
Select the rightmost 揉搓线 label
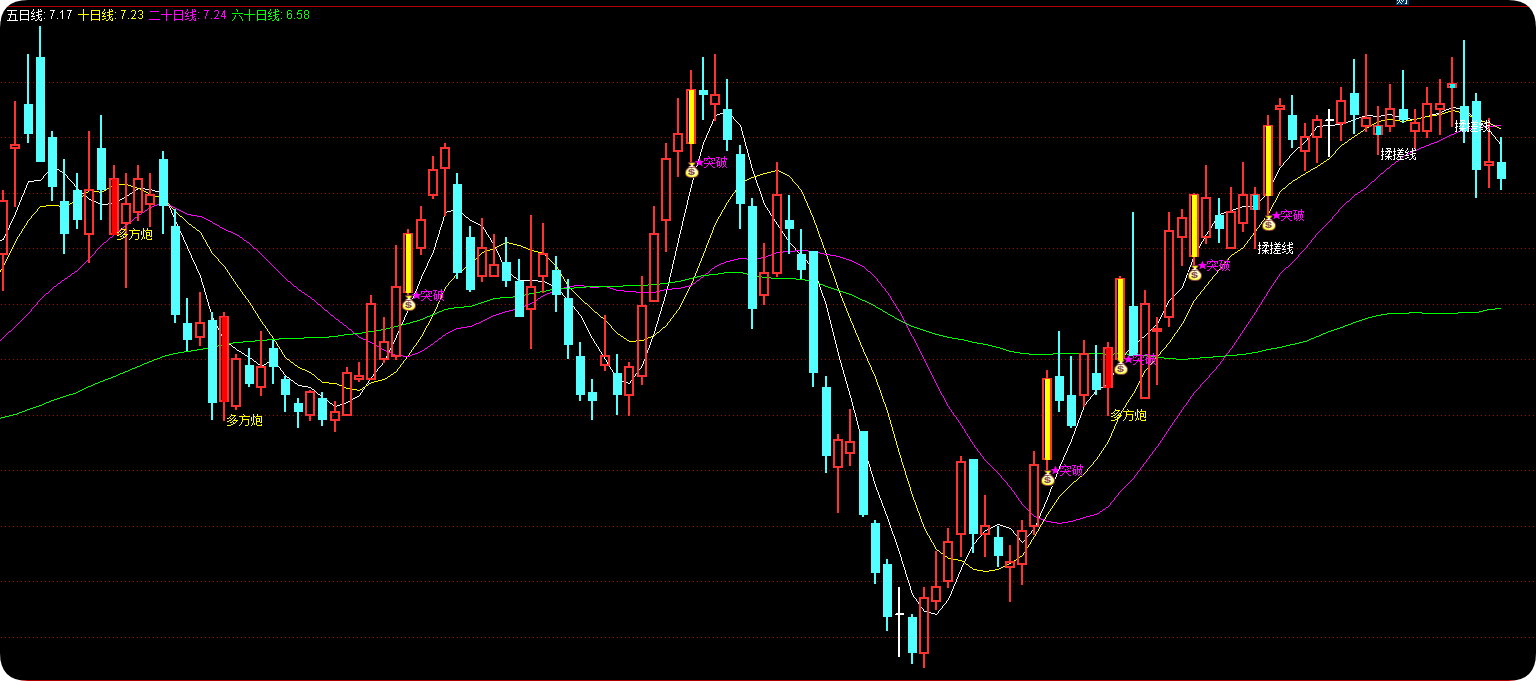coord(1473,126)
